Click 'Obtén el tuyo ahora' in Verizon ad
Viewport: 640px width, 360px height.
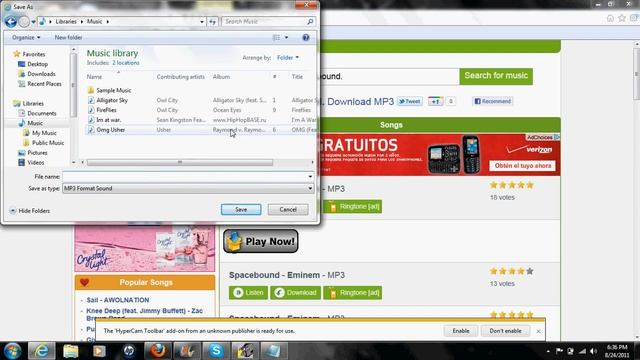click(522, 166)
